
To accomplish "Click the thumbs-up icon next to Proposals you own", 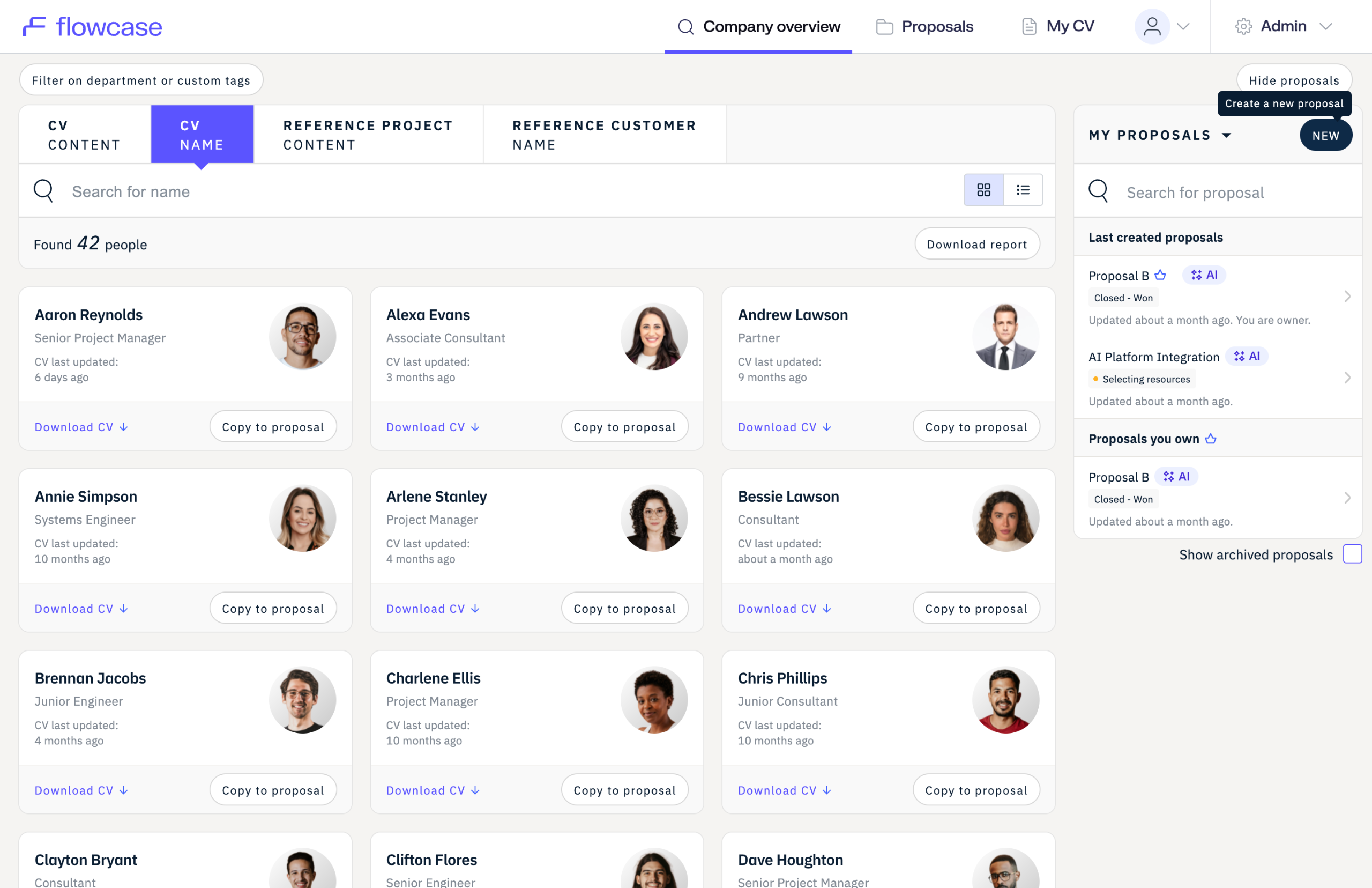I will coord(1211,439).
